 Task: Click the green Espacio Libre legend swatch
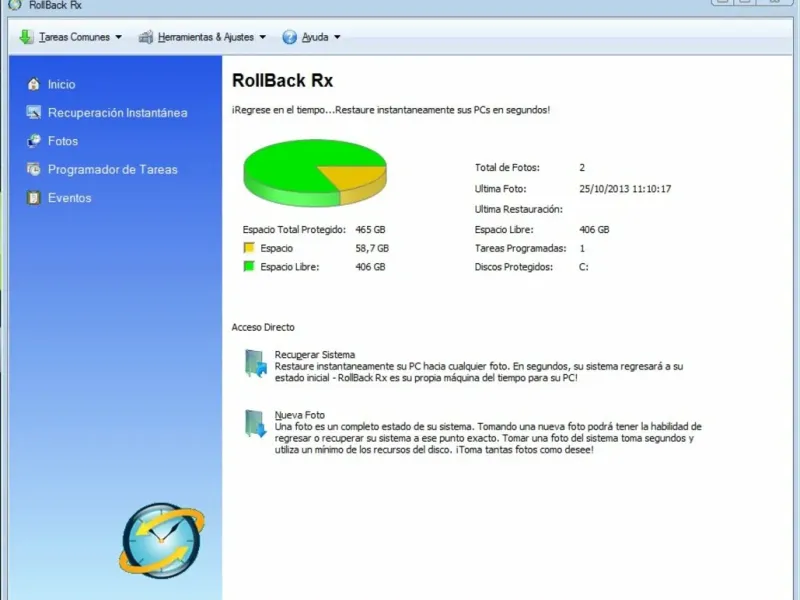click(249, 266)
